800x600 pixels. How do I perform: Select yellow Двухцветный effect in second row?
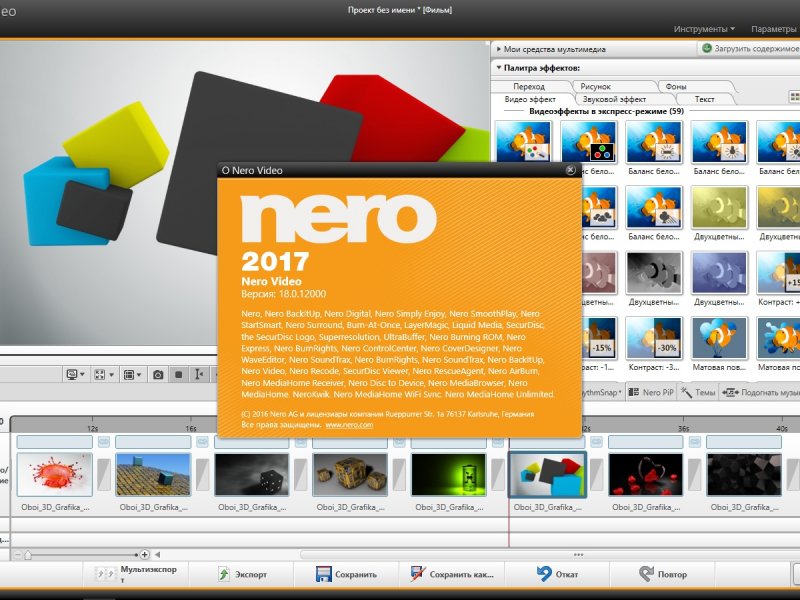719,207
